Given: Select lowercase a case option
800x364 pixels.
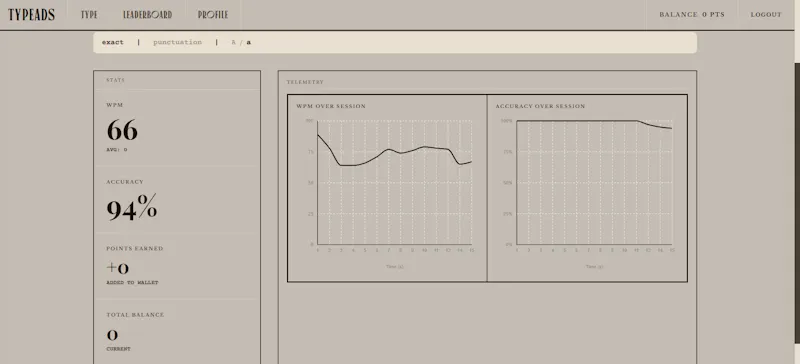Looking at the screenshot, I should click(x=248, y=42).
